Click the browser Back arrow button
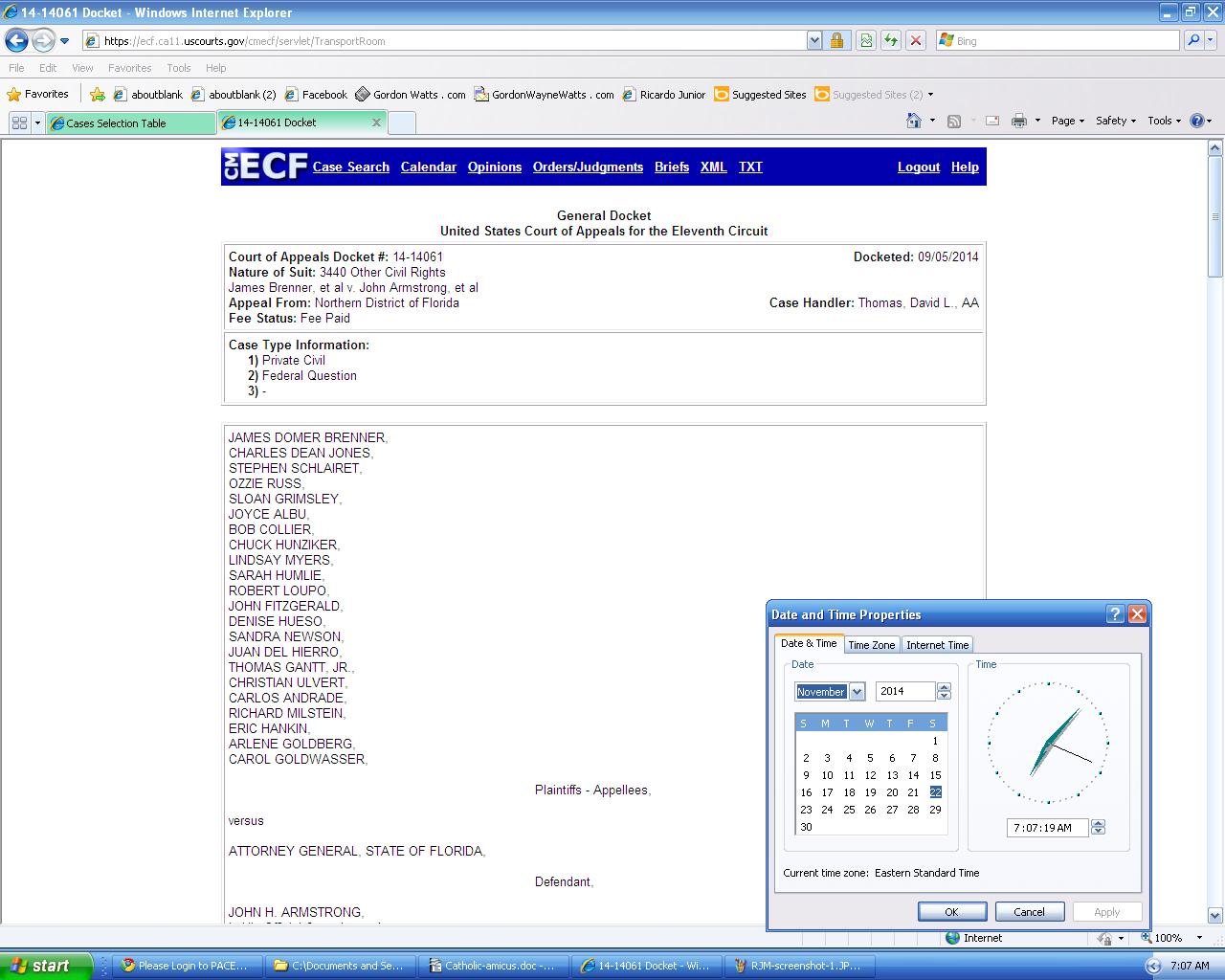 click(x=16, y=40)
